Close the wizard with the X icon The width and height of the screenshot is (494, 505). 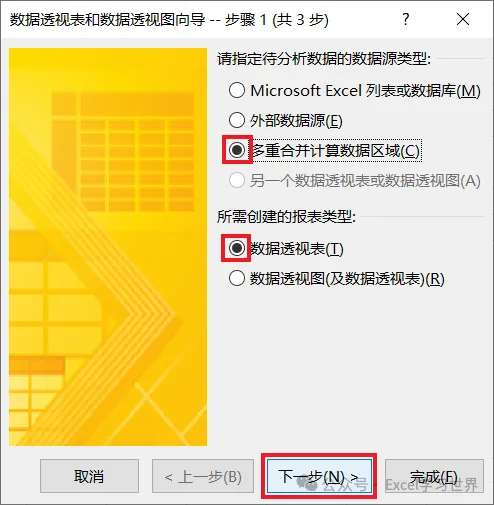coord(463,19)
